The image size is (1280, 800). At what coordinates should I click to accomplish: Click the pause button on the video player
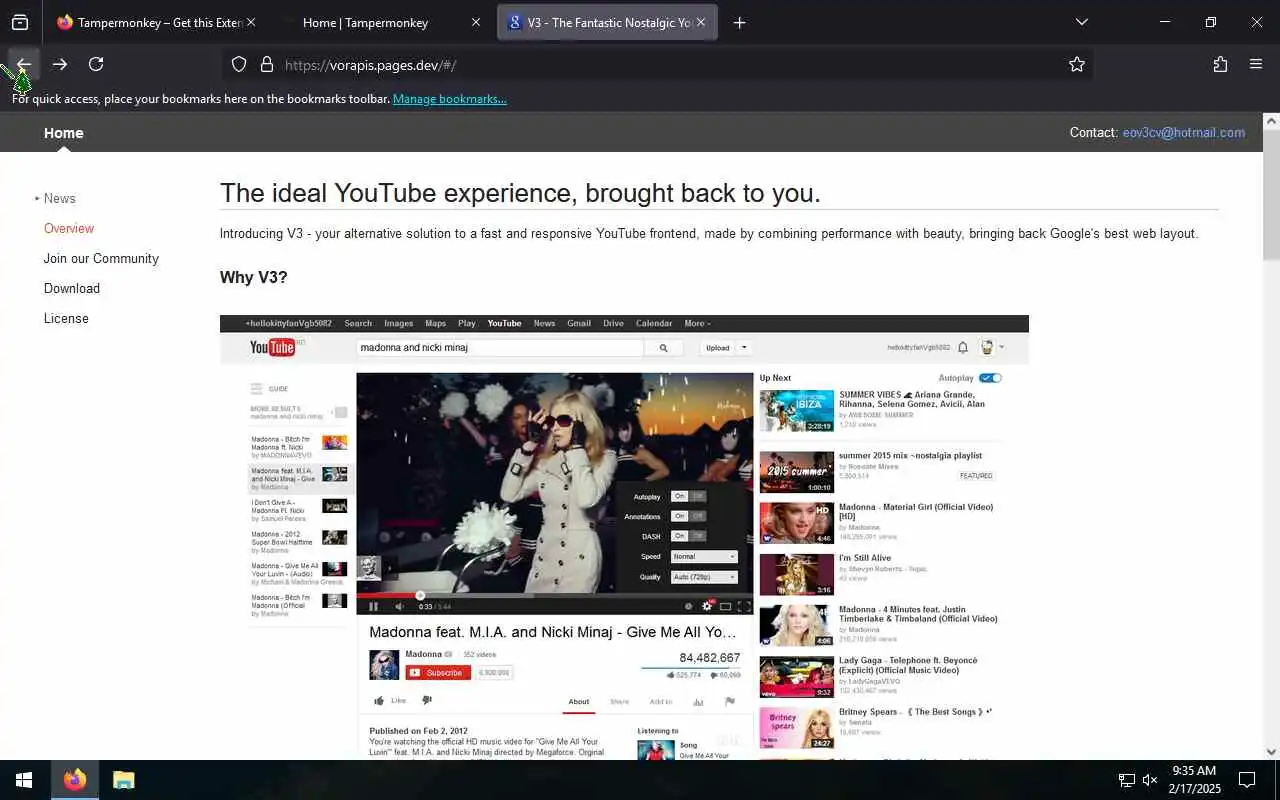click(x=374, y=606)
